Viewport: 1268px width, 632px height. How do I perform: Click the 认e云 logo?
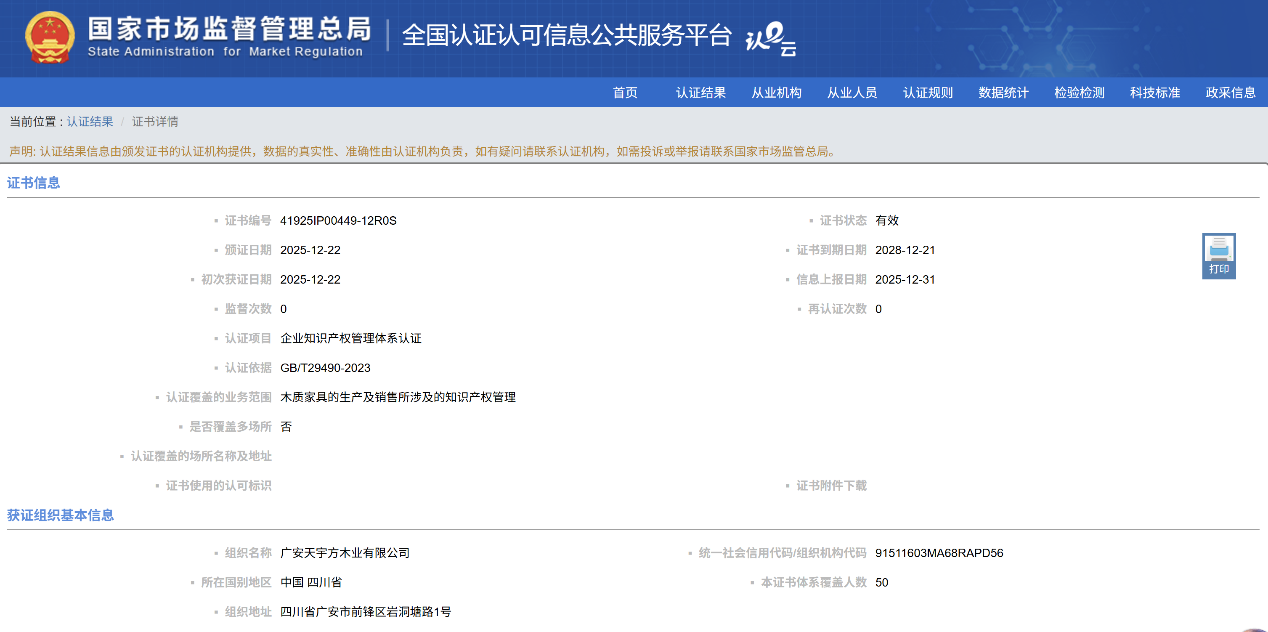click(771, 39)
